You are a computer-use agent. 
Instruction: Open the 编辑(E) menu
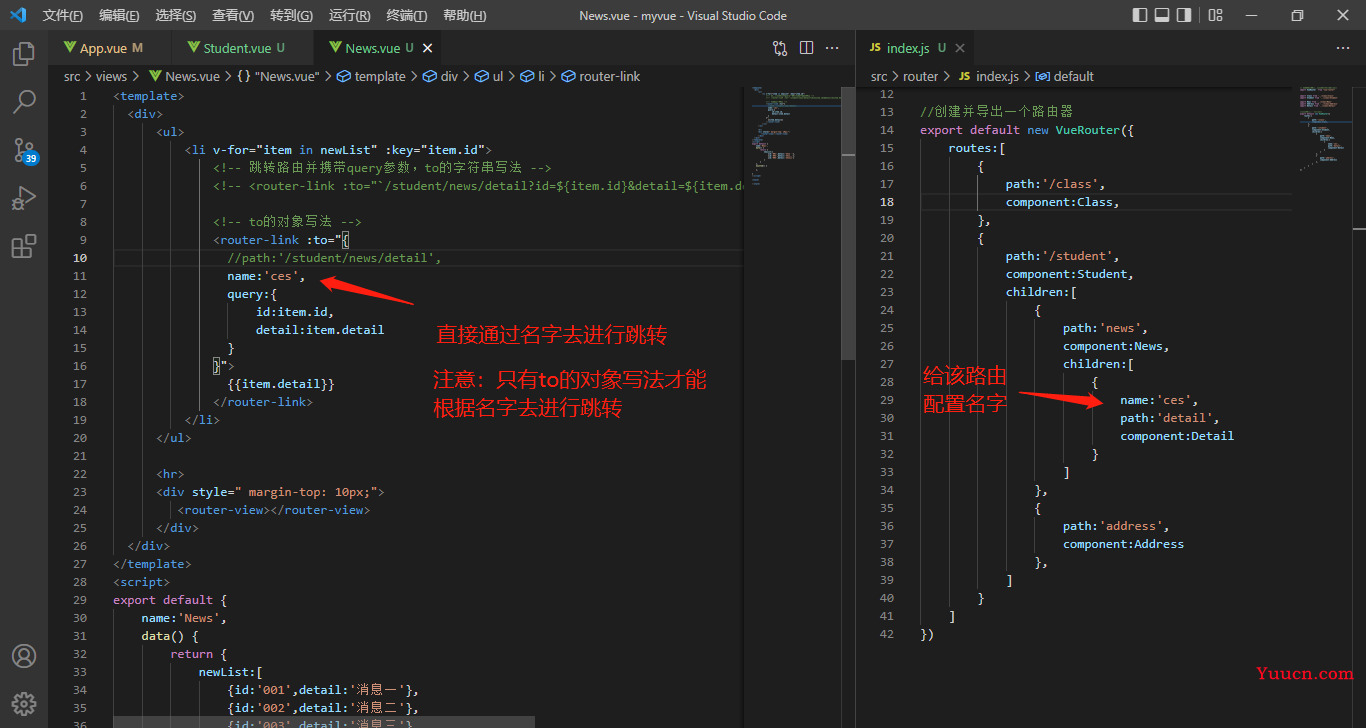[x=119, y=15]
